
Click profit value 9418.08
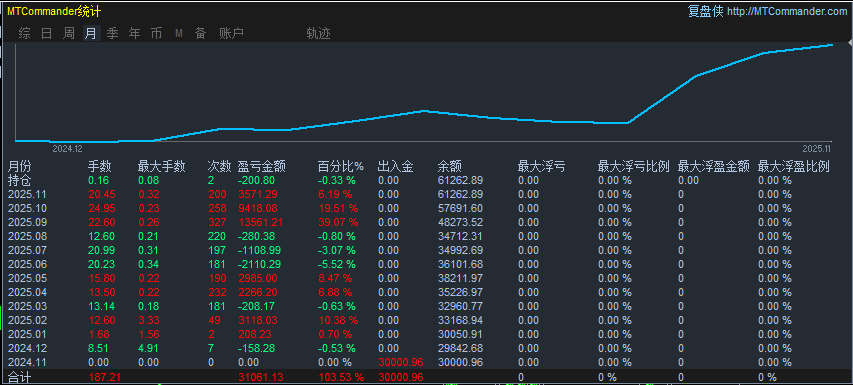click(258, 208)
